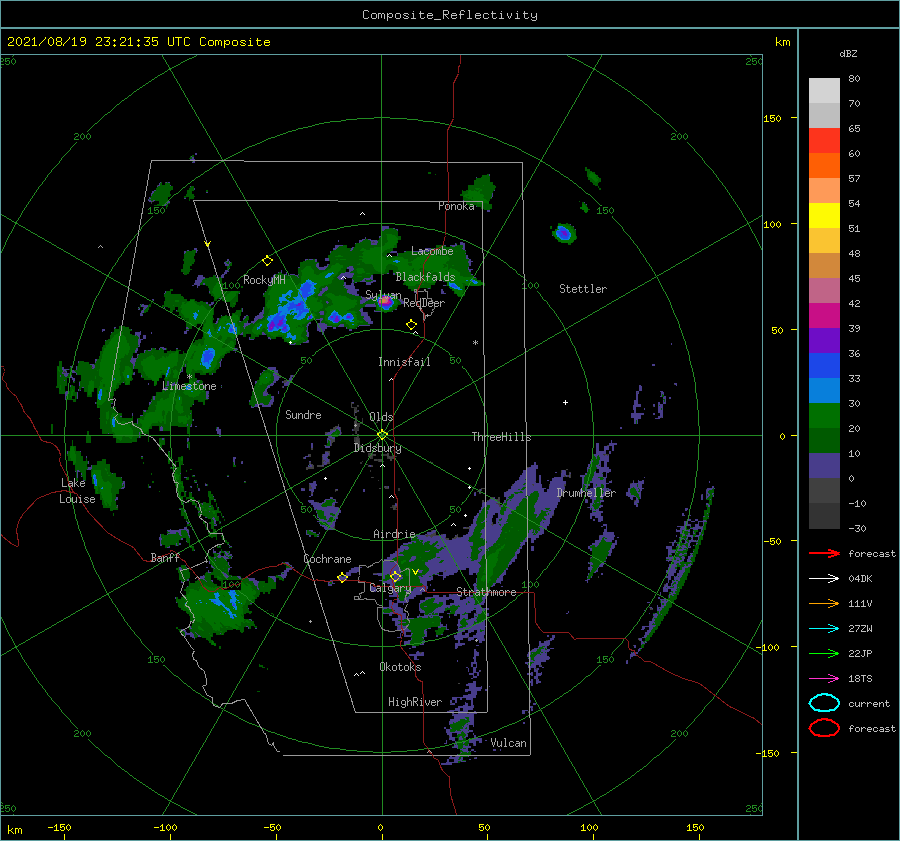Click the Vulcan label

[x=508, y=743]
